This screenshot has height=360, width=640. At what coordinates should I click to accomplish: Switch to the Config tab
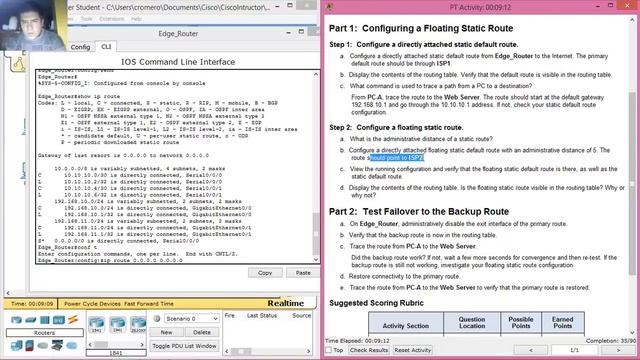(x=80, y=47)
